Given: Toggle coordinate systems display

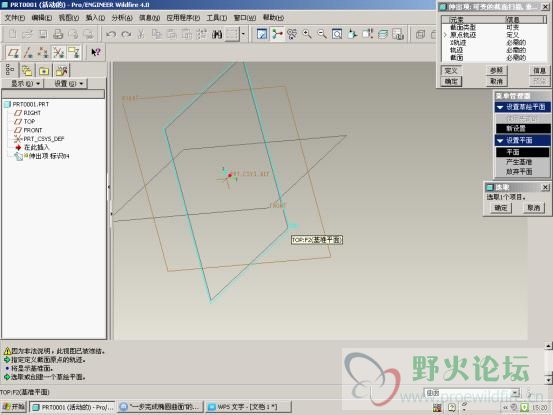Looking at the screenshot, I should tap(59, 53).
